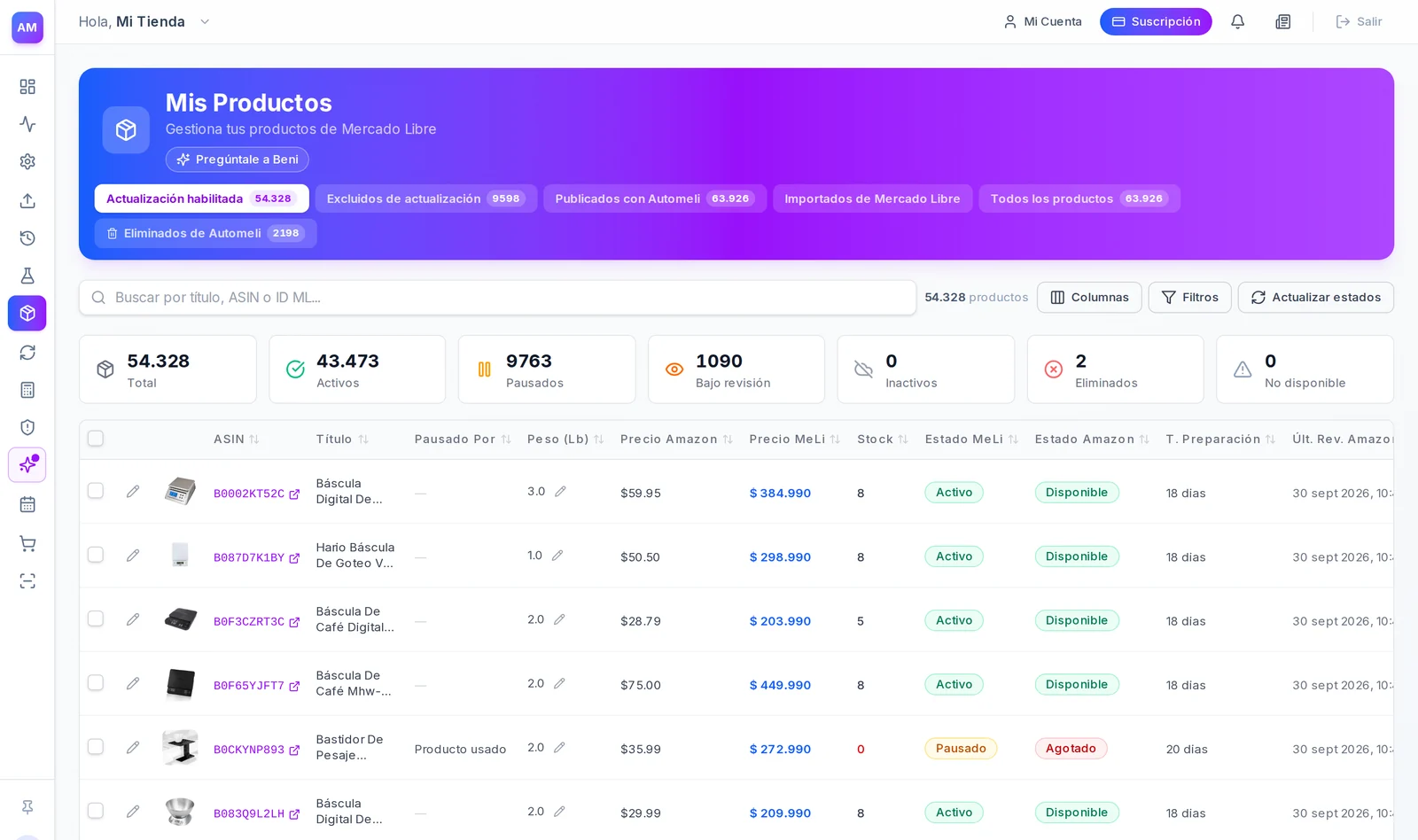Sort table by Pausado Por column
The image size is (1418, 840).
pos(463,439)
